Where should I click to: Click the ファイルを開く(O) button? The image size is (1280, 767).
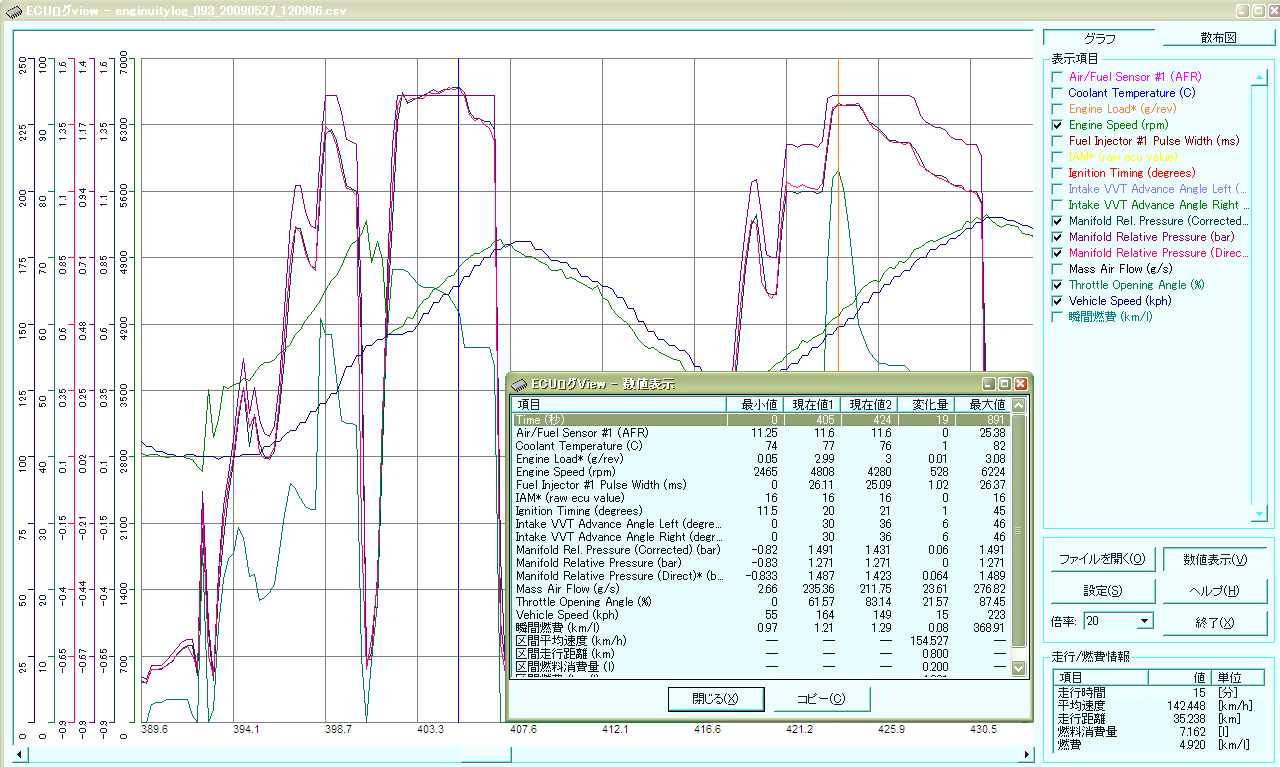(1101, 559)
